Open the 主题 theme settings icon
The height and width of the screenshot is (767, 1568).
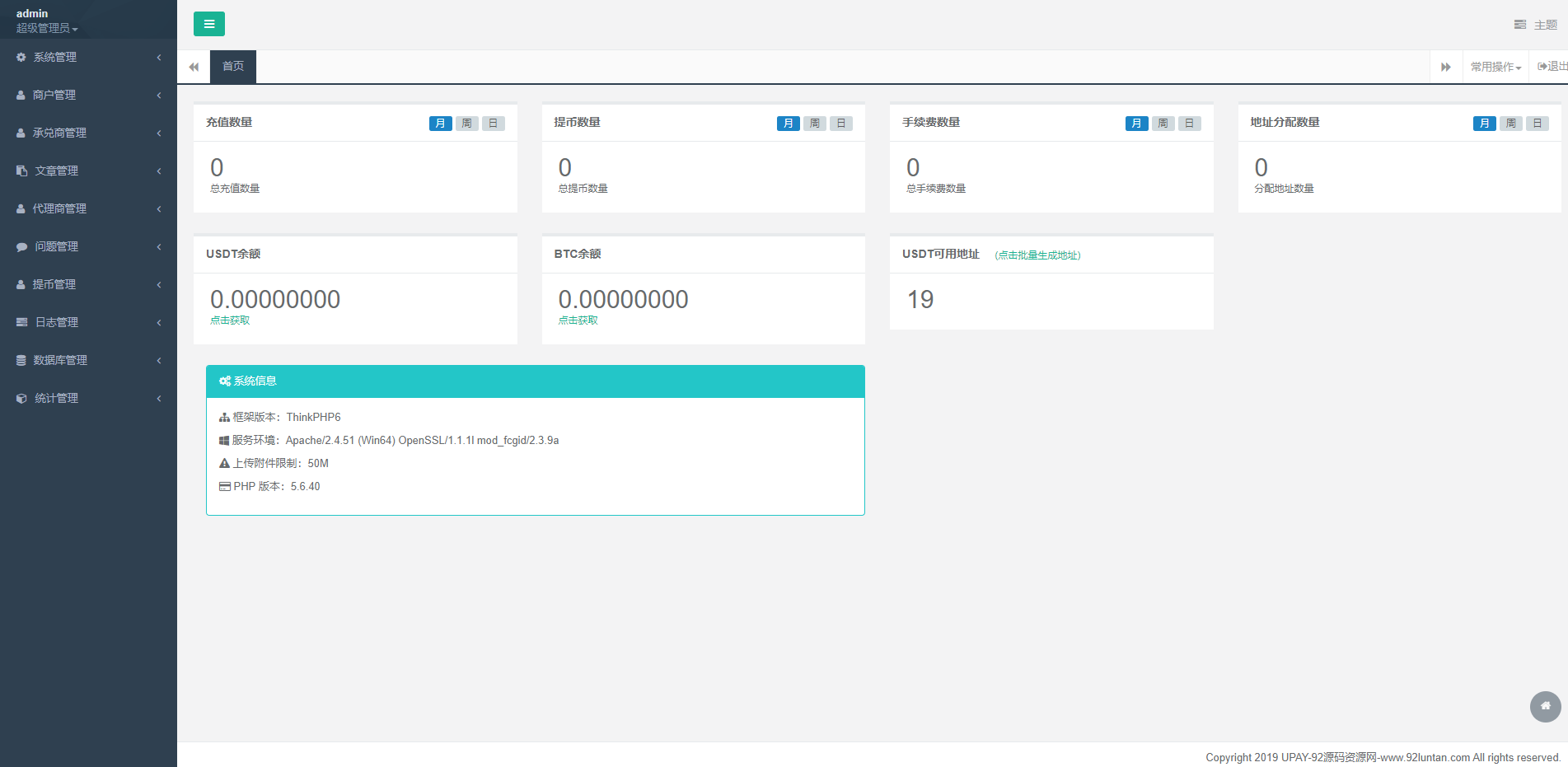tap(1520, 25)
